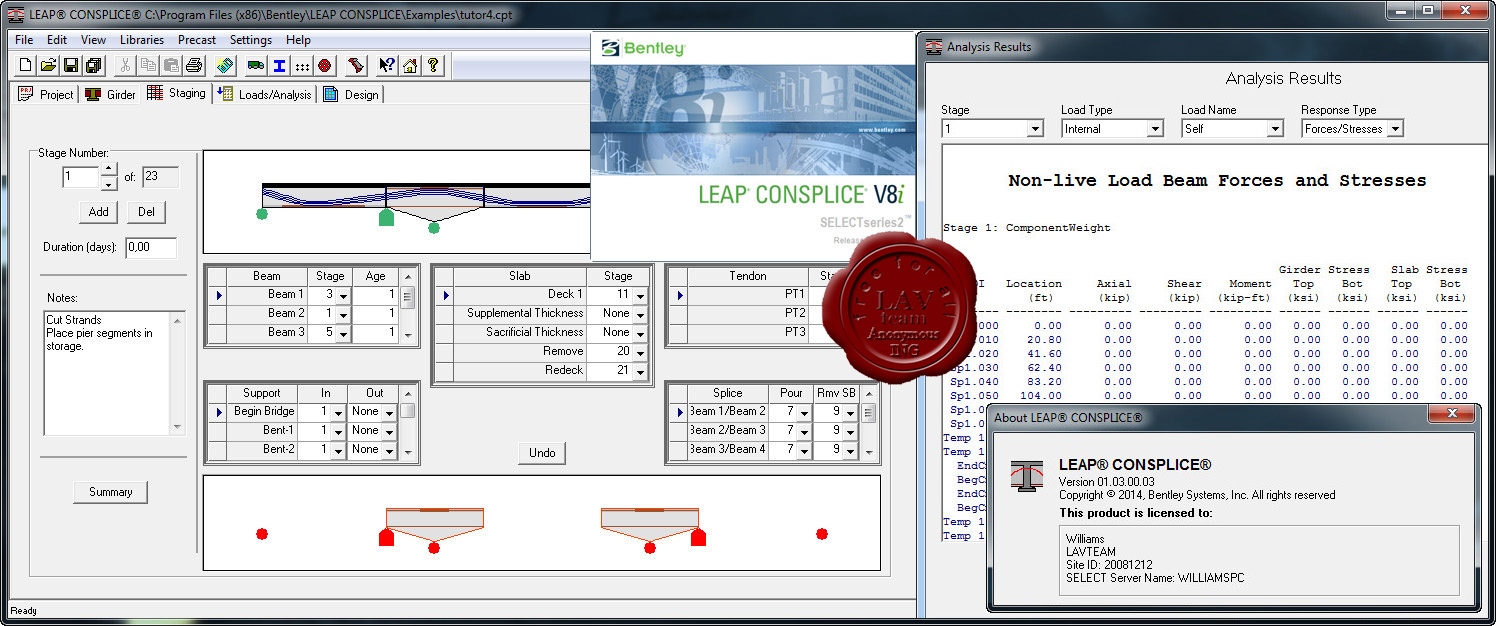Open the Edit menu
This screenshot has height=626, width=1496.
57,40
